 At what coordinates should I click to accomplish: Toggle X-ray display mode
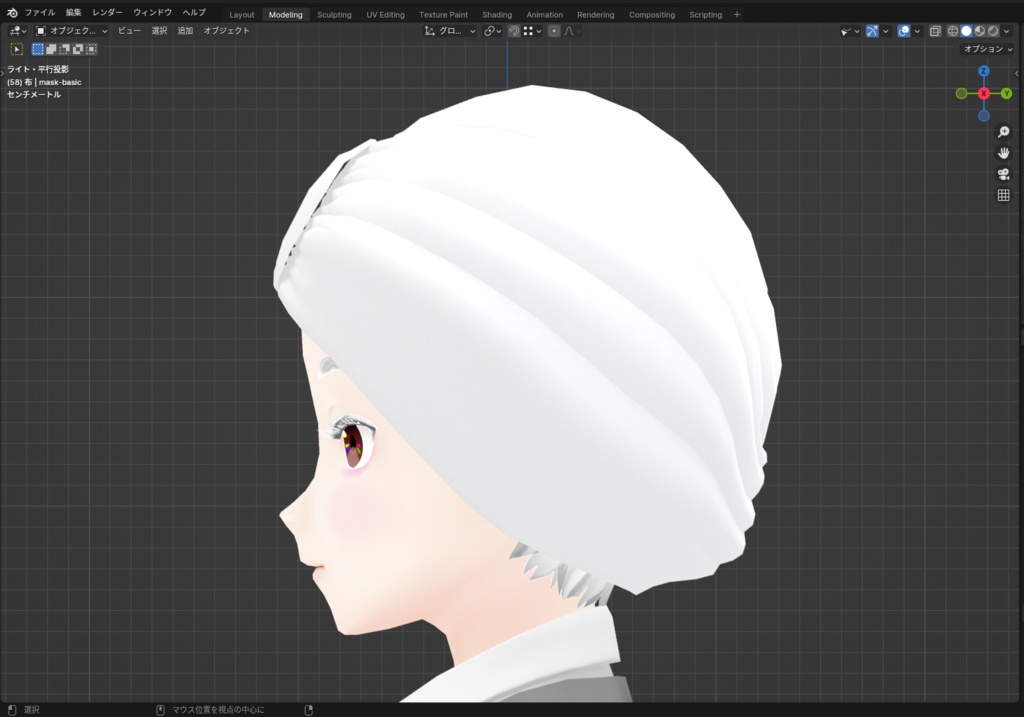click(x=935, y=31)
